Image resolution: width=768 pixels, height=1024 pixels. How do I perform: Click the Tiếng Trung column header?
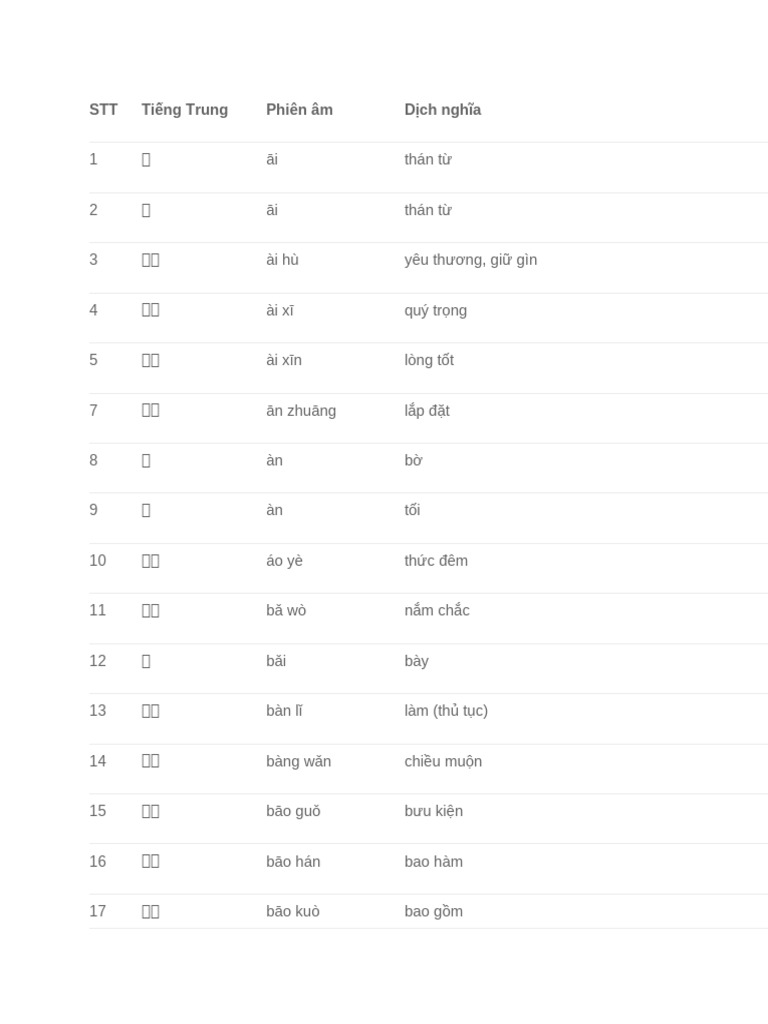pos(185,109)
